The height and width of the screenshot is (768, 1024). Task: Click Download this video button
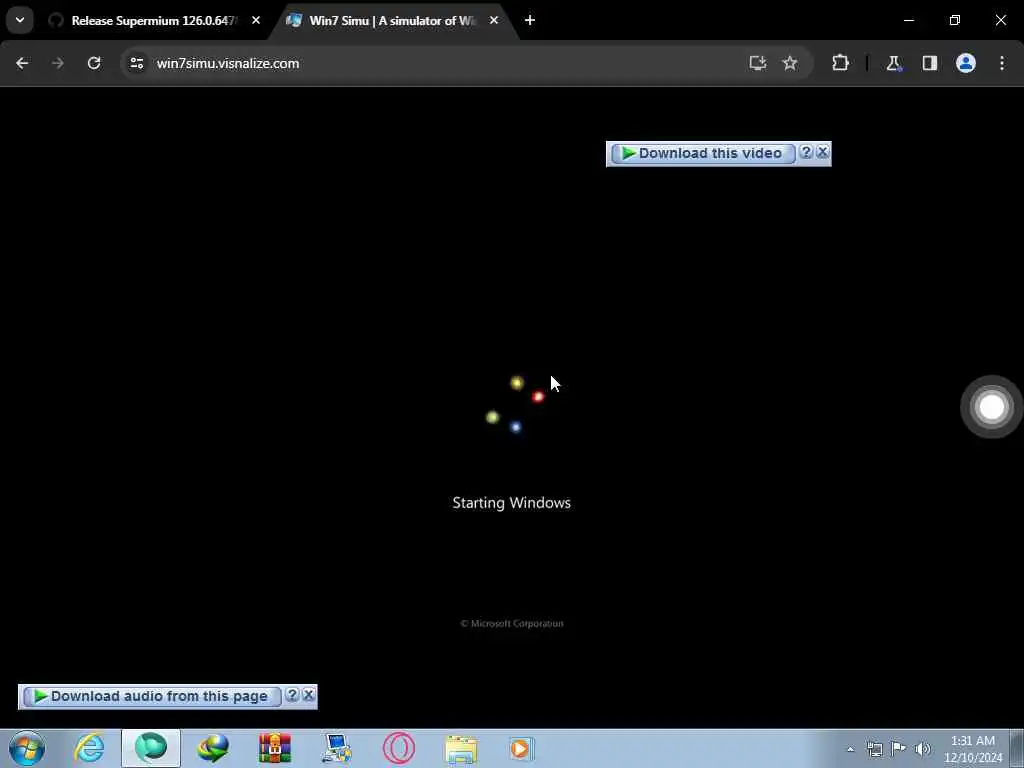[x=703, y=153]
